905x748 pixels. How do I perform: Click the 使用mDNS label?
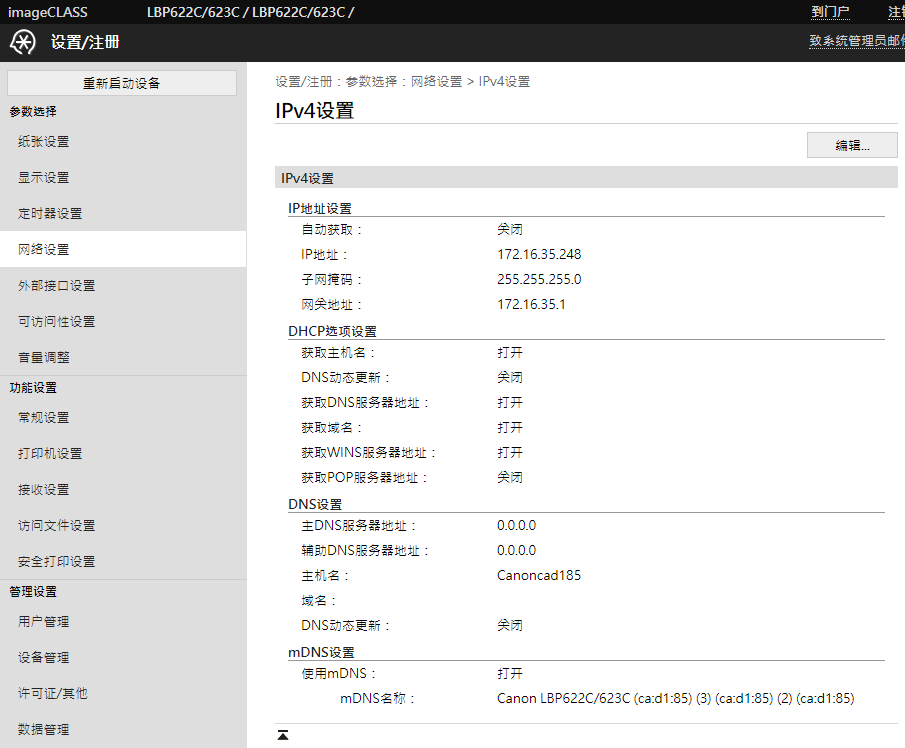(x=338, y=674)
